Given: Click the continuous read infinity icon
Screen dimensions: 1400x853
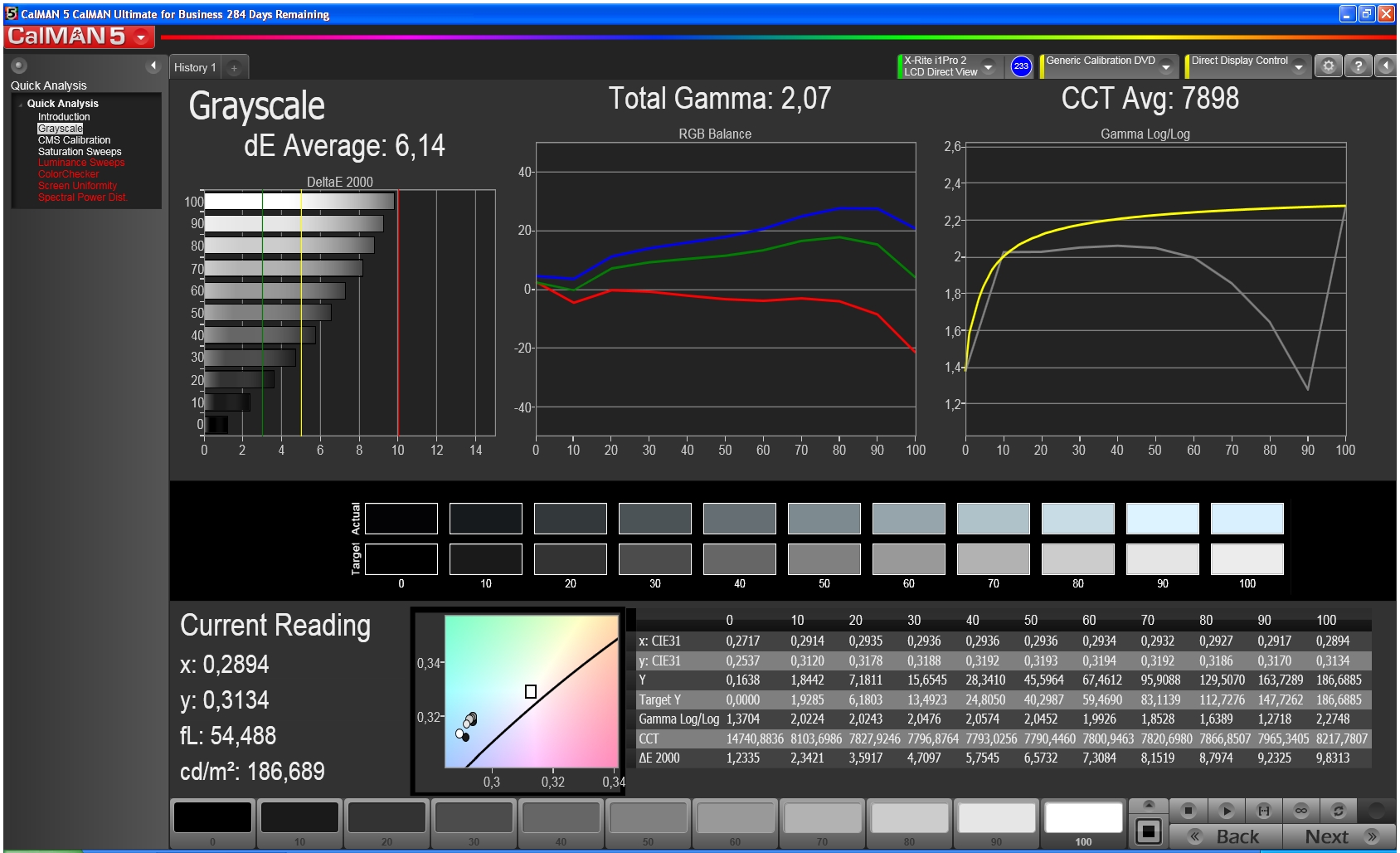Looking at the screenshot, I should tap(1301, 811).
